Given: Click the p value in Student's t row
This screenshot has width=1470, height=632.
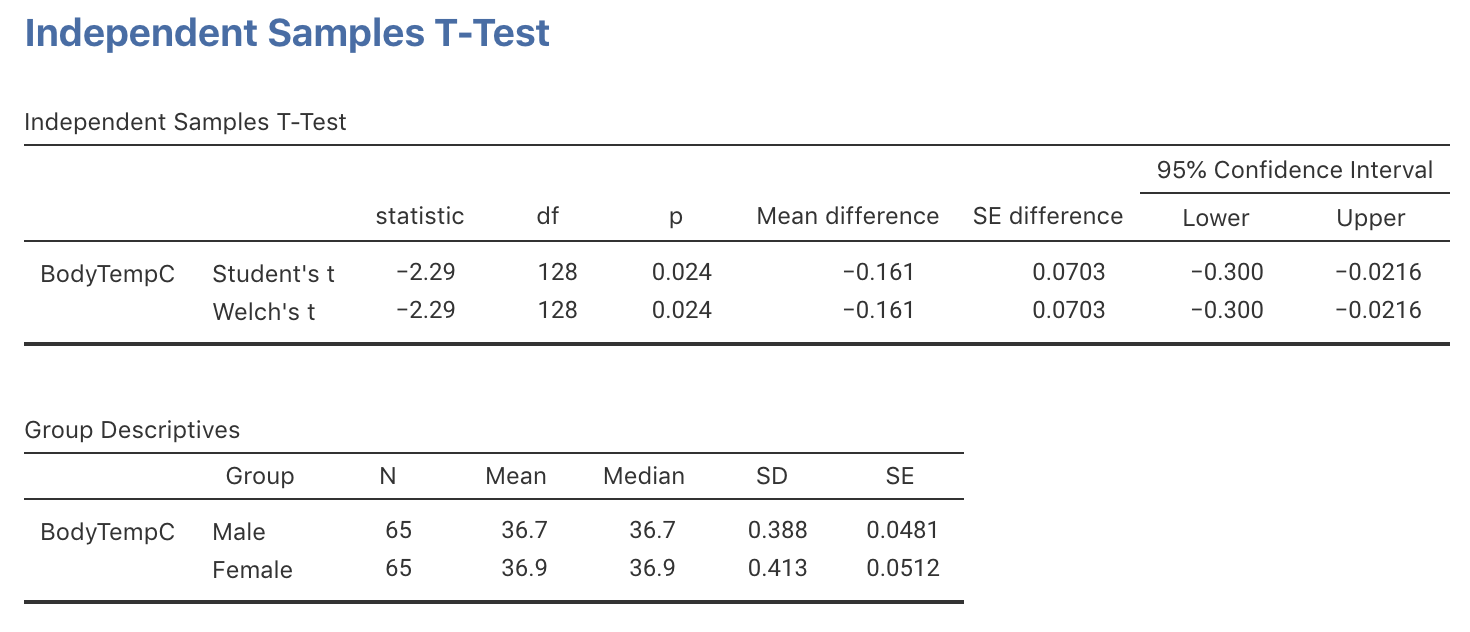Looking at the screenshot, I should pyautogui.click(x=682, y=272).
